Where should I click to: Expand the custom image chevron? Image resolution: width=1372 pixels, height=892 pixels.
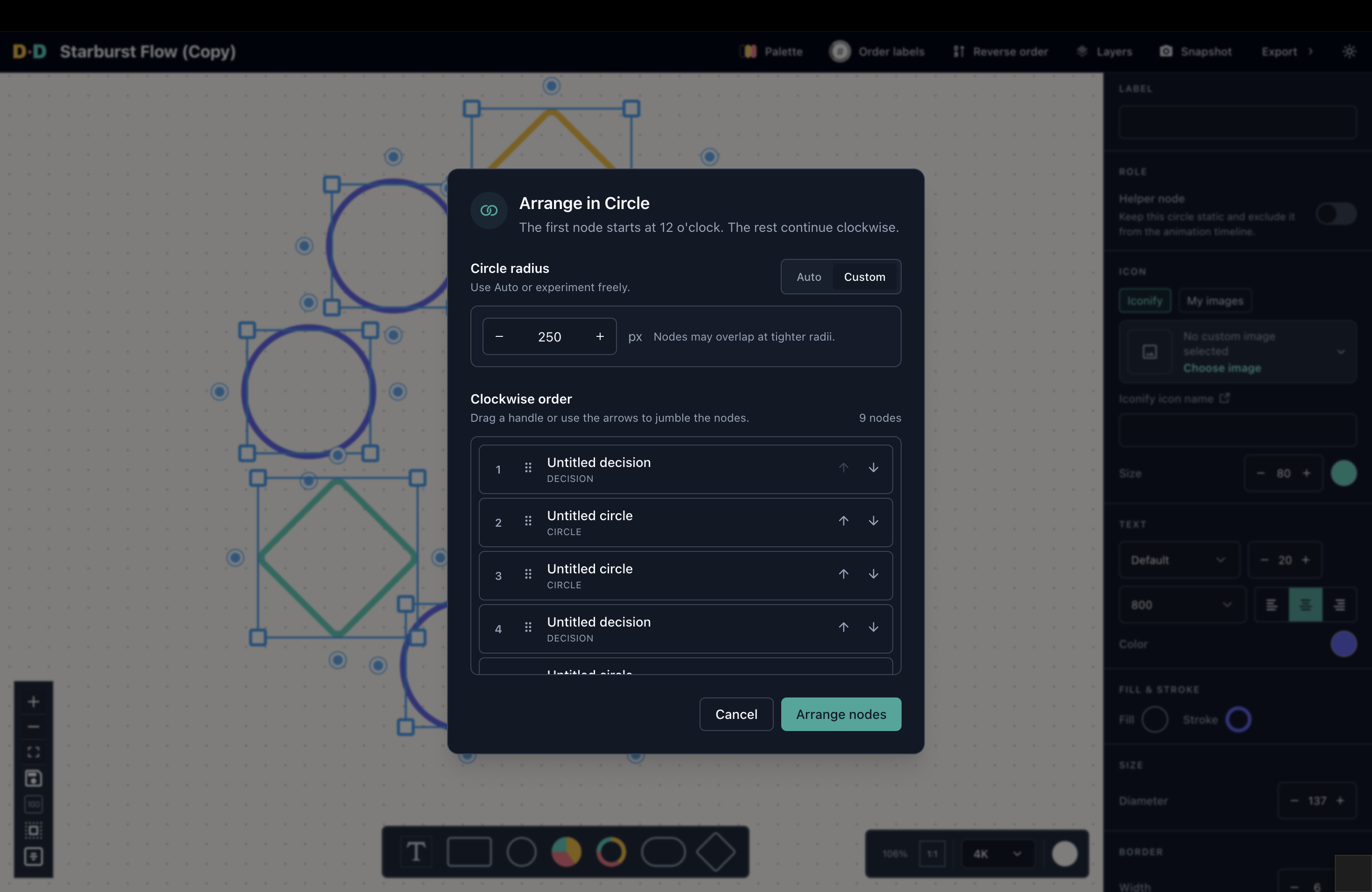[x=1341, y=352]
